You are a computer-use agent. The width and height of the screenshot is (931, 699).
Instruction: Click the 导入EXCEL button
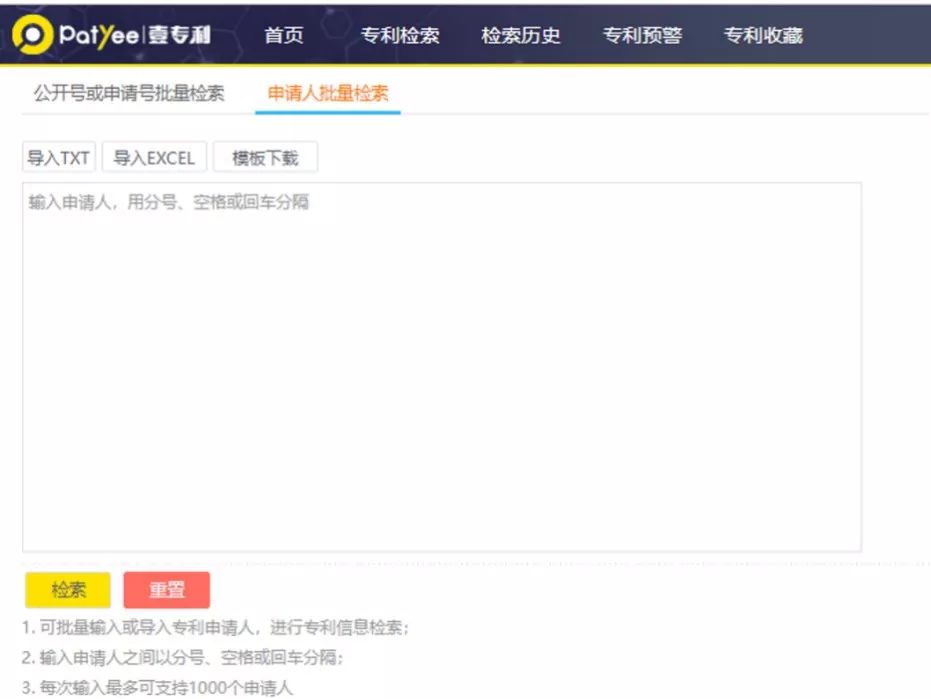pos(154,158)
